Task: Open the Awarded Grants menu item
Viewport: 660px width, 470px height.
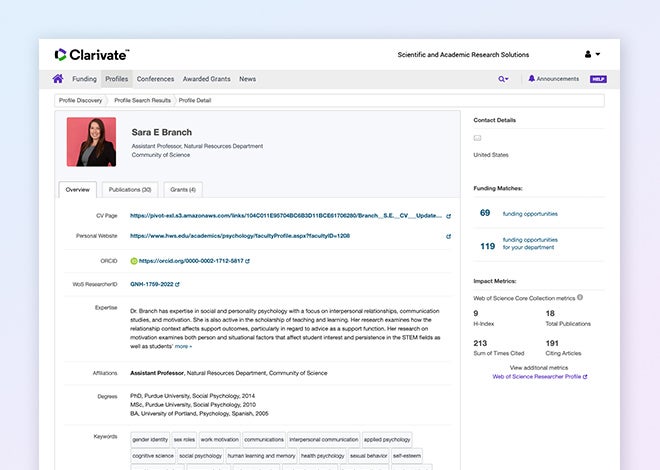Action: click(x=206, y=79)
